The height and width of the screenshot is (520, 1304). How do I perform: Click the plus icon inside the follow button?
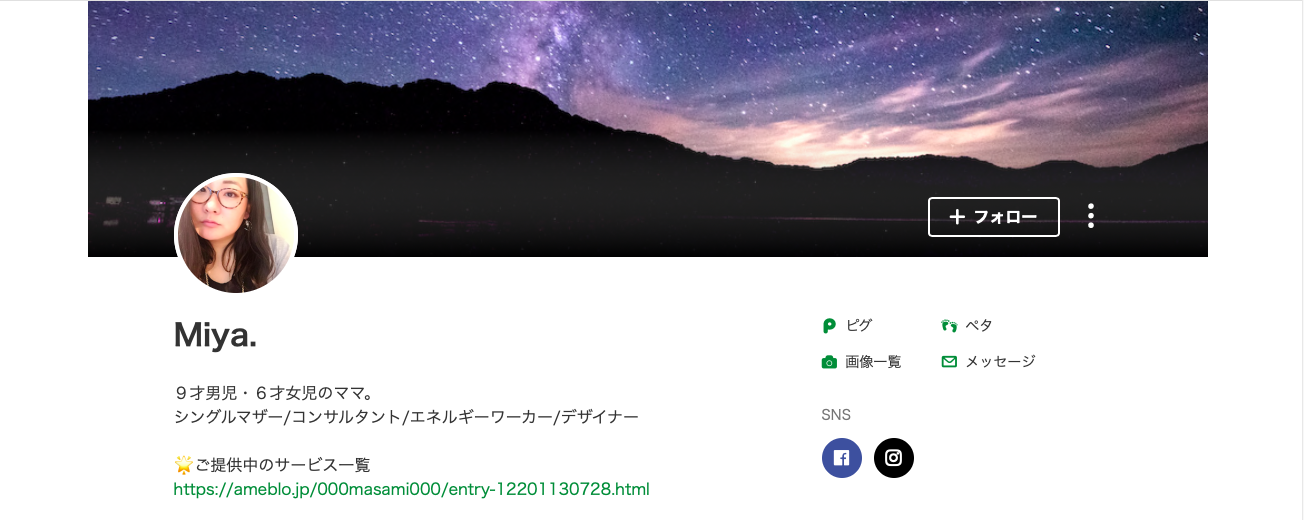point(957,217)
